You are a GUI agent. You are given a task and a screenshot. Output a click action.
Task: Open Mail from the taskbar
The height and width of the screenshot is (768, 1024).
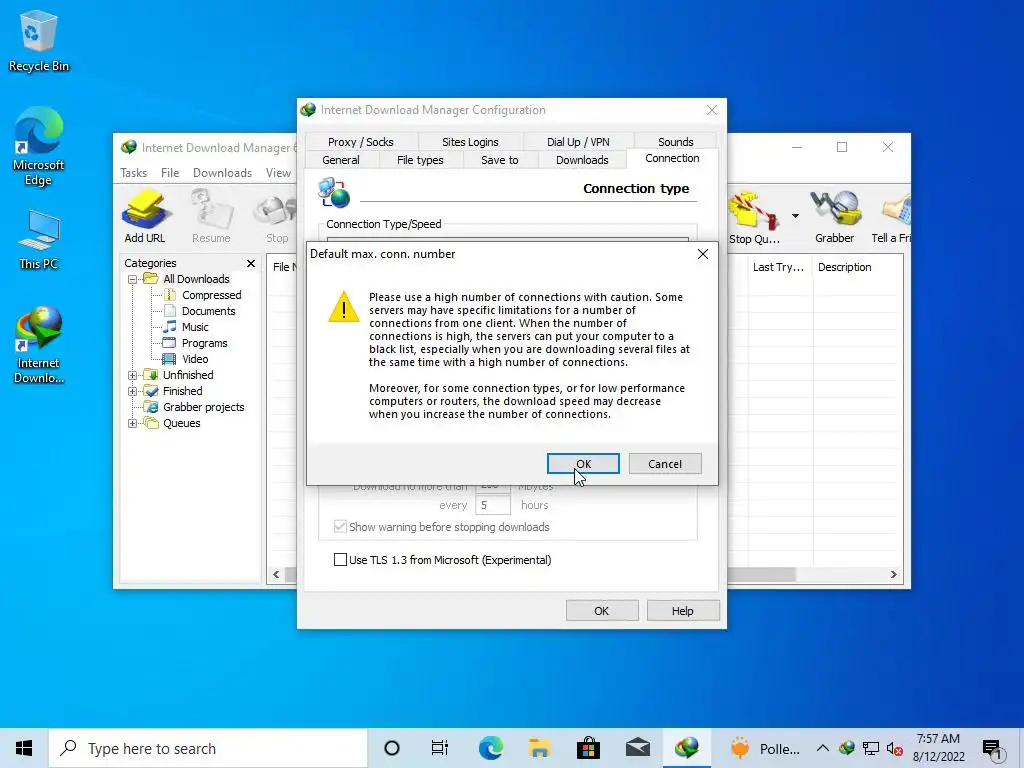[637, 748]
